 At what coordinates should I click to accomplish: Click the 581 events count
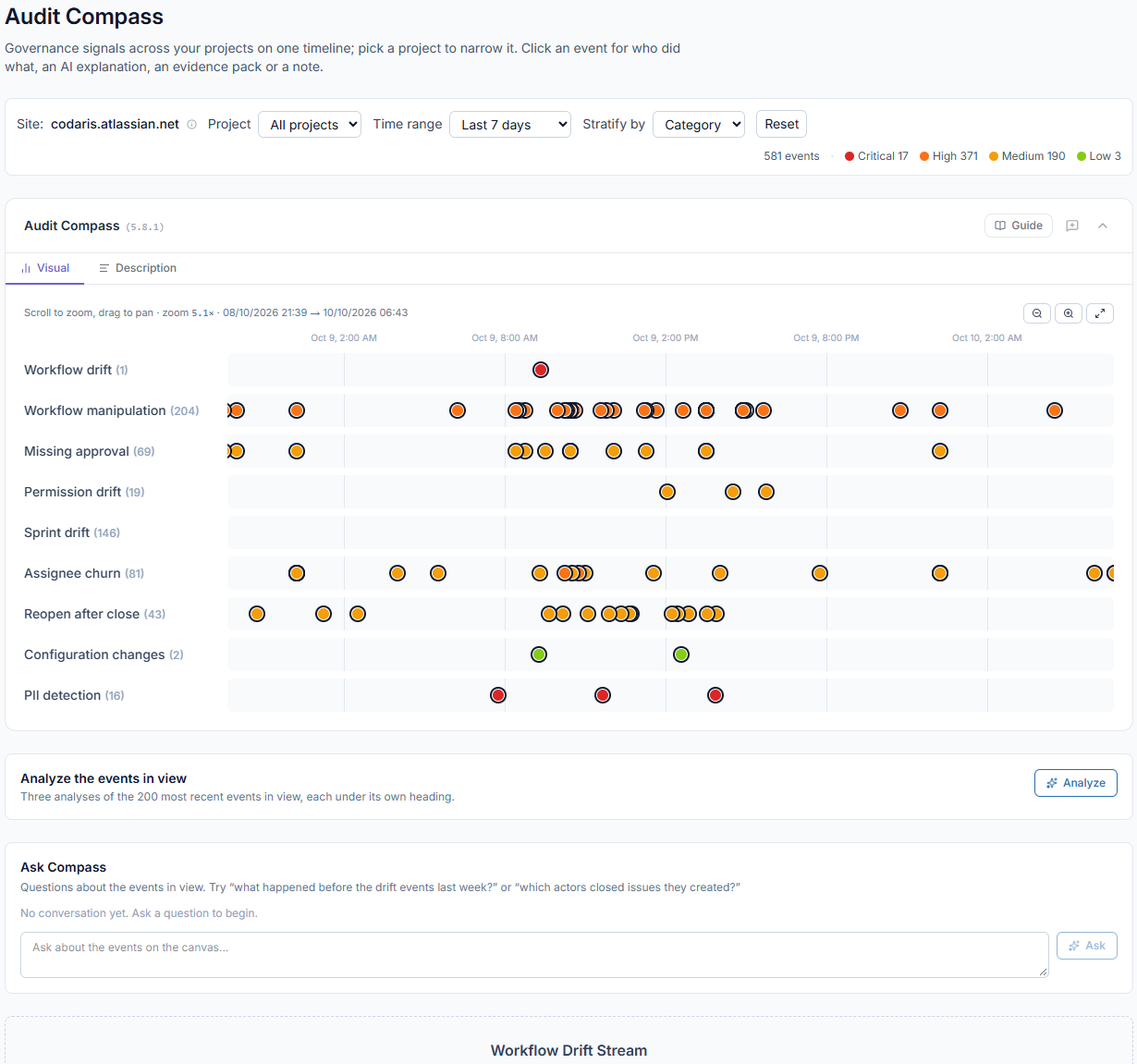point(791,156)
